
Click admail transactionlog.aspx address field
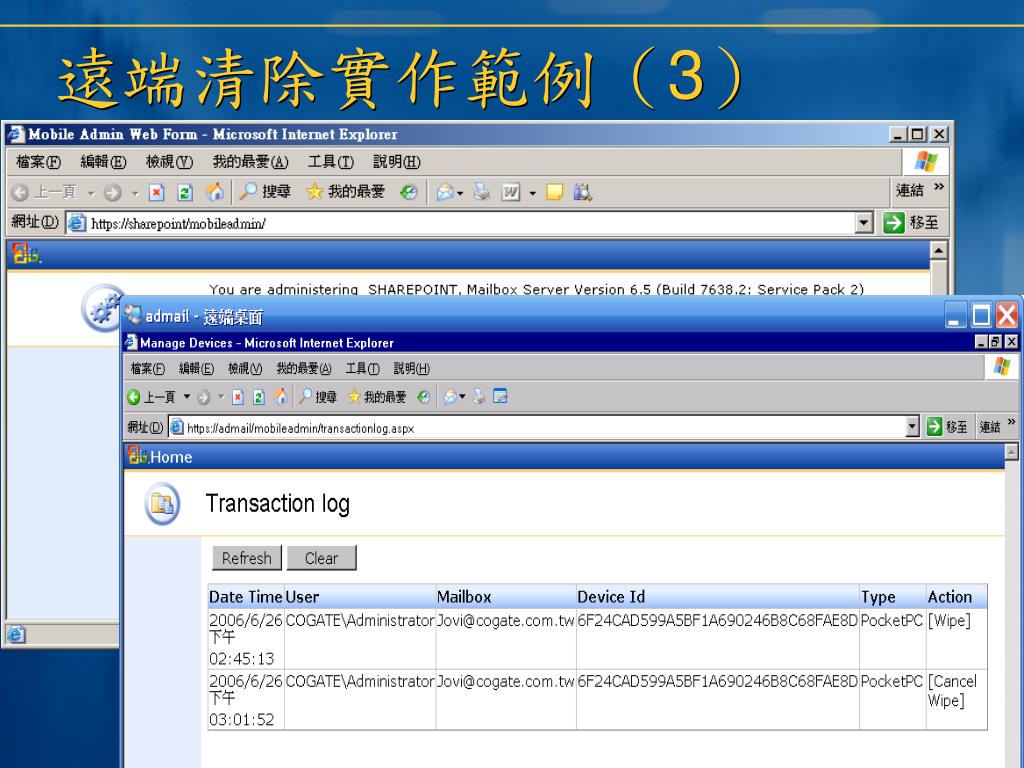point(537,428)
